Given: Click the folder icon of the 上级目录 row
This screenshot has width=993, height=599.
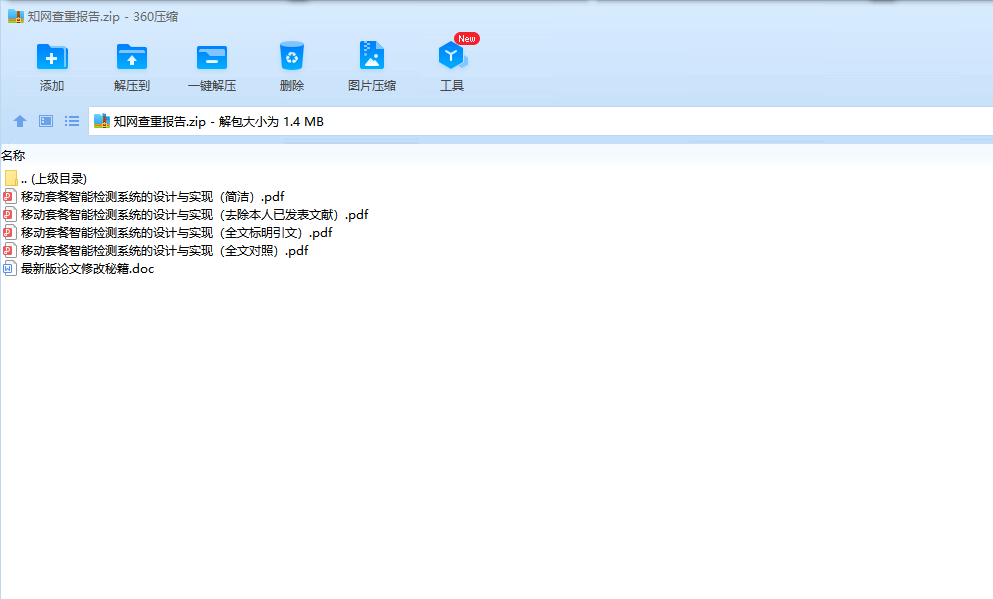Looking at the screenshot, I should click(10, 178).
